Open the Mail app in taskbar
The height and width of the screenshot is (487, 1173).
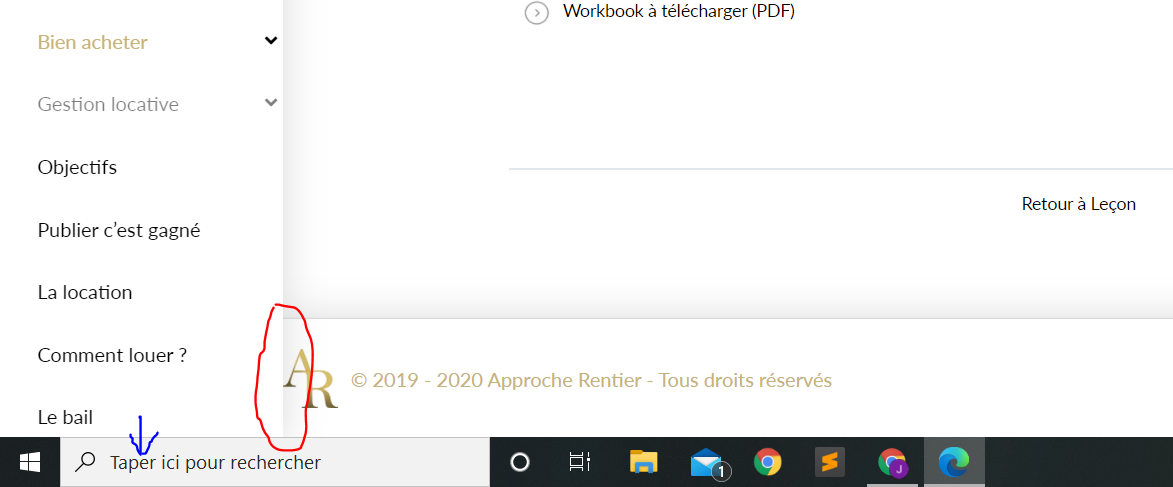707,462
